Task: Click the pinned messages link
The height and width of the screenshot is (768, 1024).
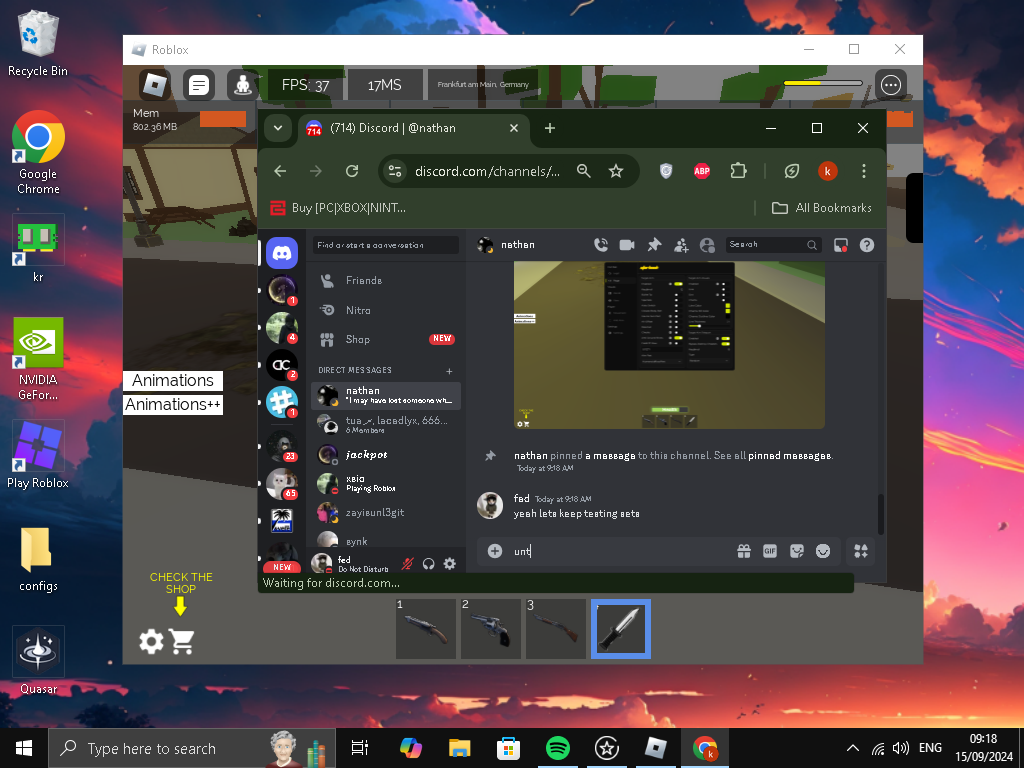Action: pos(790,455)
